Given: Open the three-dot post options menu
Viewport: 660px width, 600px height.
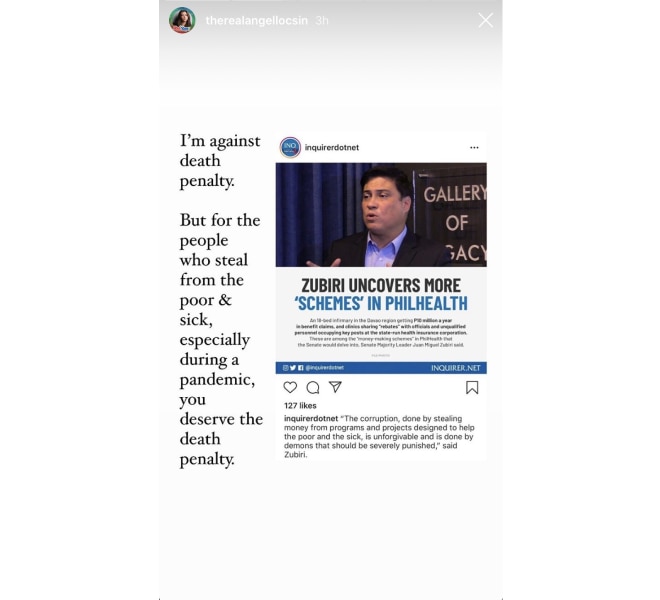Looking at the screenshot, I should 474,147.
